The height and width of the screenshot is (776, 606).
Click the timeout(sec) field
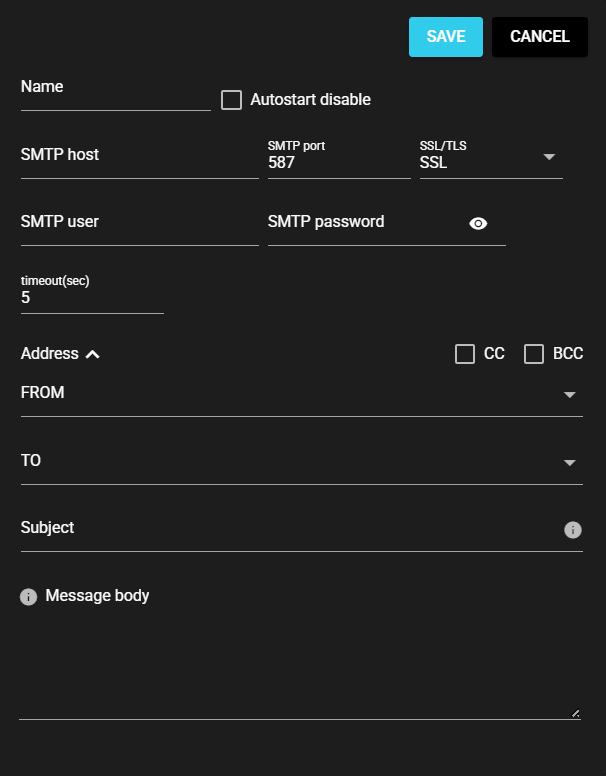92,298
